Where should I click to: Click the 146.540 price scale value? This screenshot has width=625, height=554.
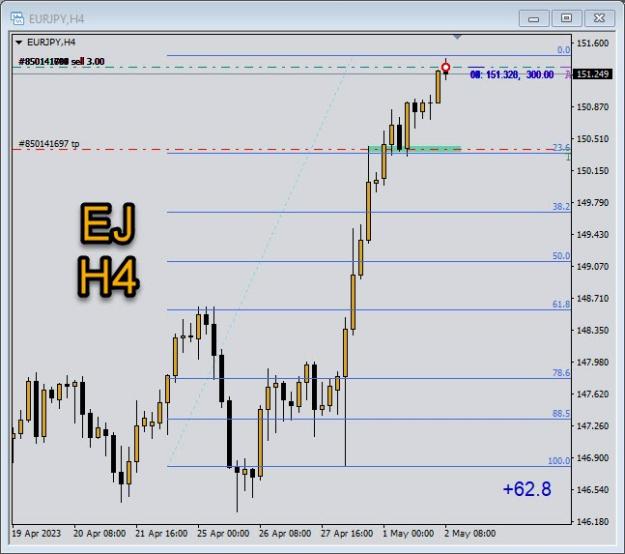pos(593,489)
